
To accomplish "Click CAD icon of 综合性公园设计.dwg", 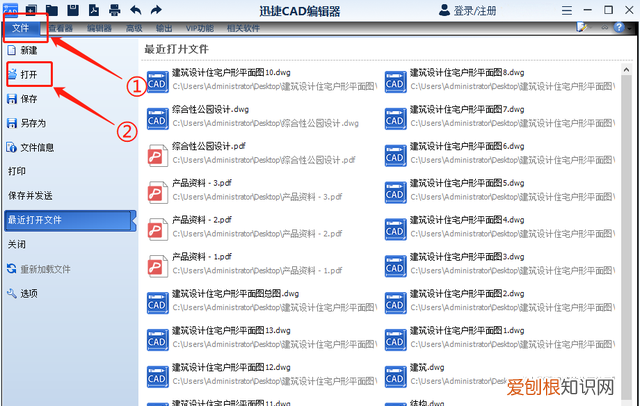I will [x=157, y=119].
